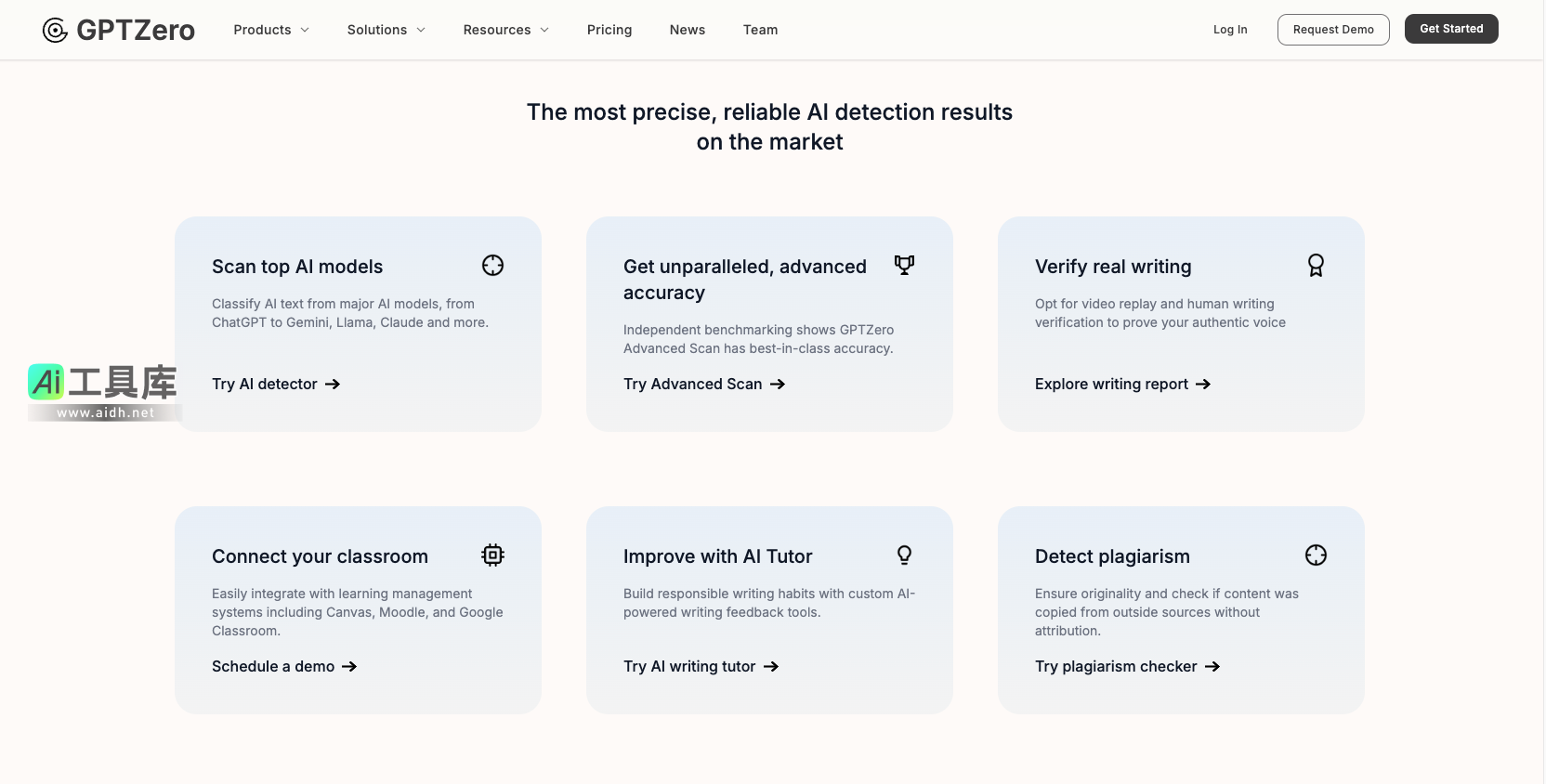Click the Request Demo button

[1333, 30]
